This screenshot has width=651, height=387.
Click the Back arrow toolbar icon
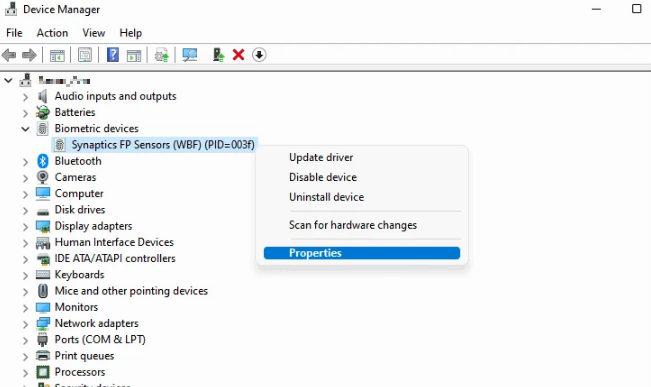pos(9,55)
